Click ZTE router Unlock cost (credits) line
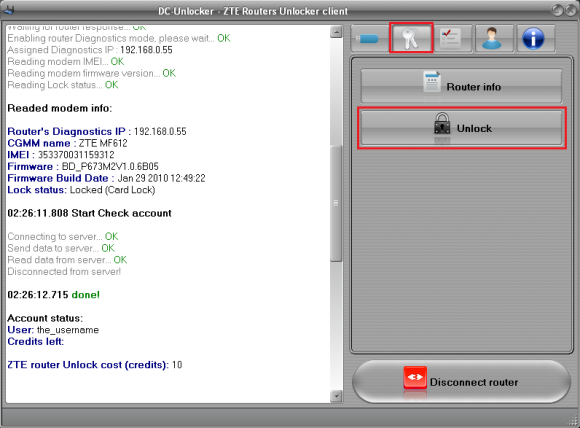 pyautogui.click(x=95, y=365)
